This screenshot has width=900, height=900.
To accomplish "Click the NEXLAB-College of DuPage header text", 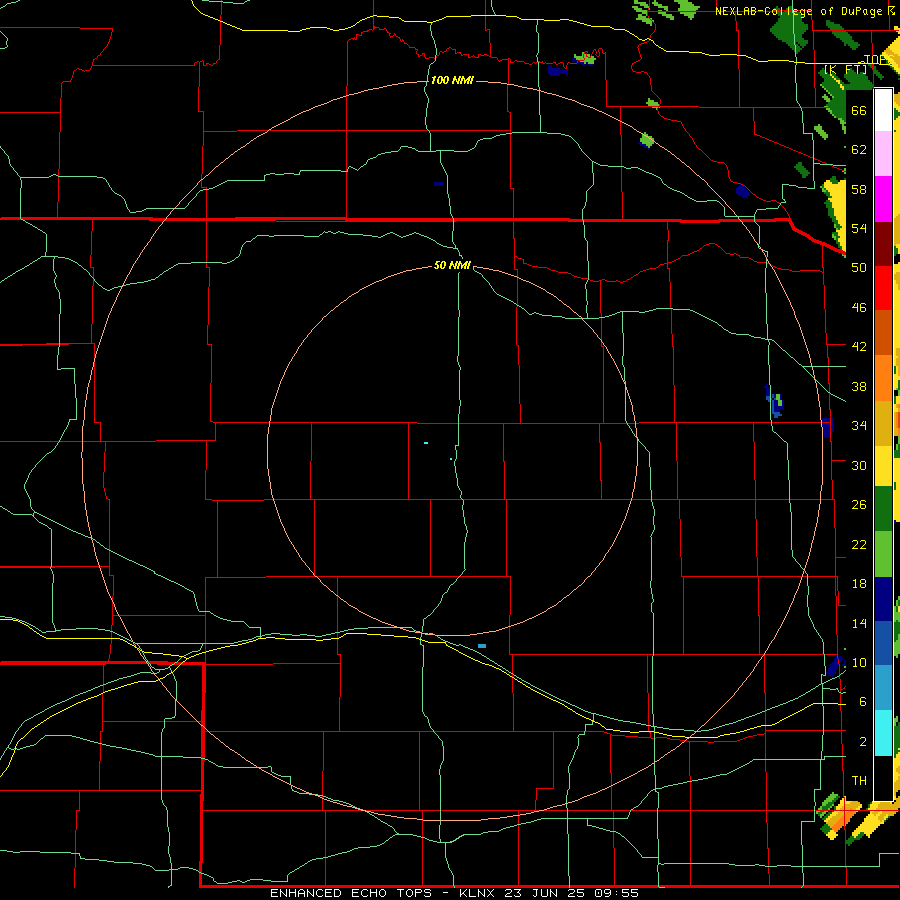I will pos(798,11).
